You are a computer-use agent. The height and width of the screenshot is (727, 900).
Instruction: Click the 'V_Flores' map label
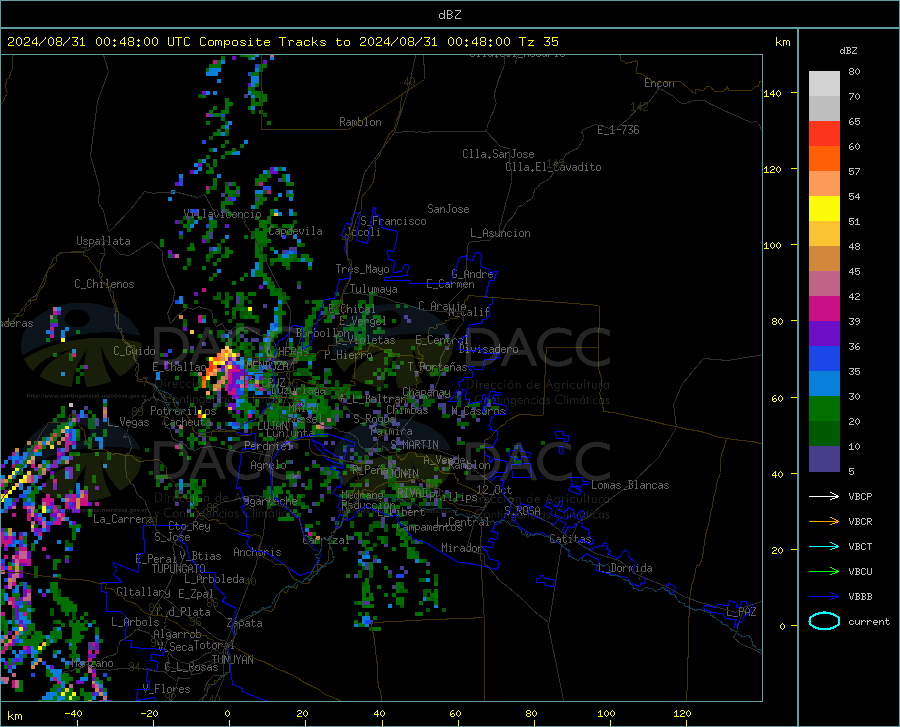coord(166,689)
